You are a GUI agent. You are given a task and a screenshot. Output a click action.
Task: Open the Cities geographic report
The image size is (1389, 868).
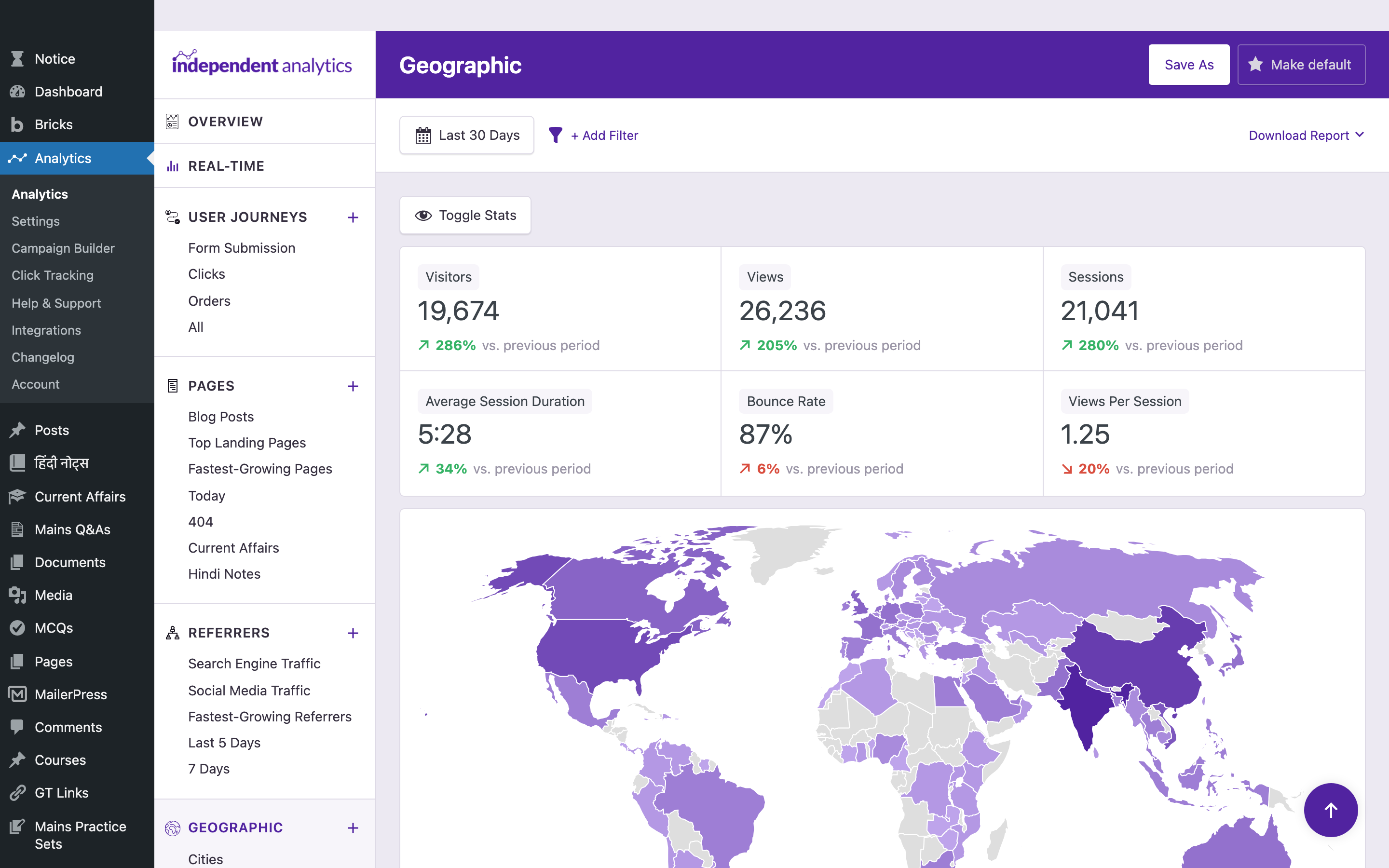[x=205, y=859]
